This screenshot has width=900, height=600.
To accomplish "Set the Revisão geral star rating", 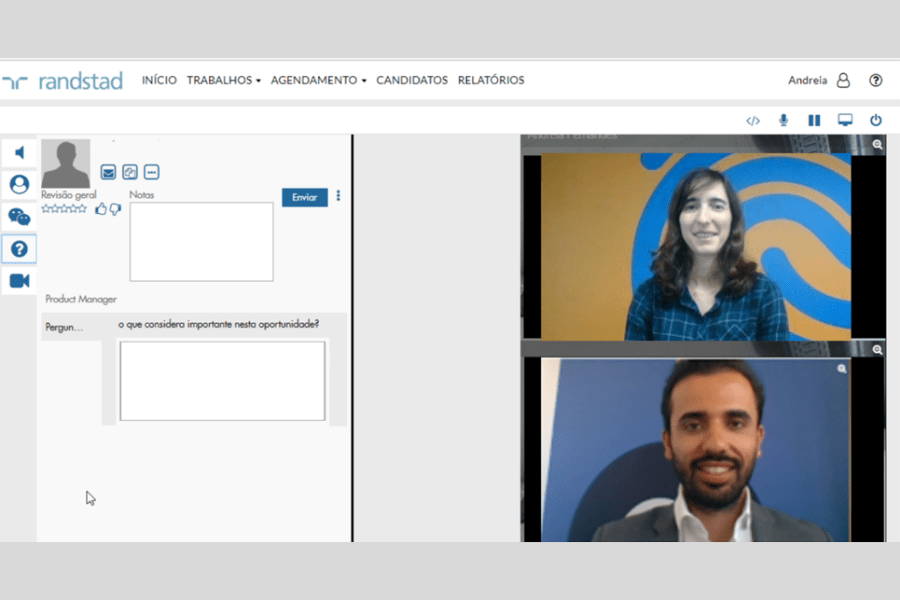I will tap(64, 209).
